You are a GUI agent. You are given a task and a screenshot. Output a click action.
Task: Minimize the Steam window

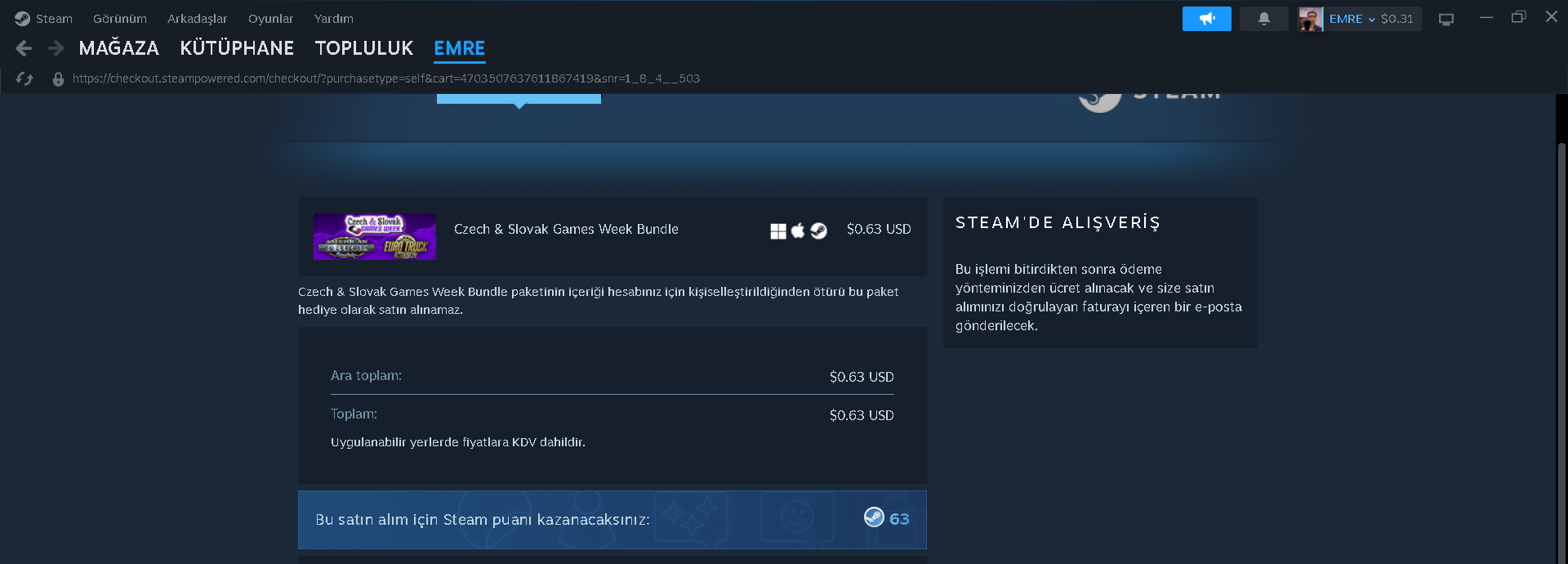click(x=1486, y=17)
